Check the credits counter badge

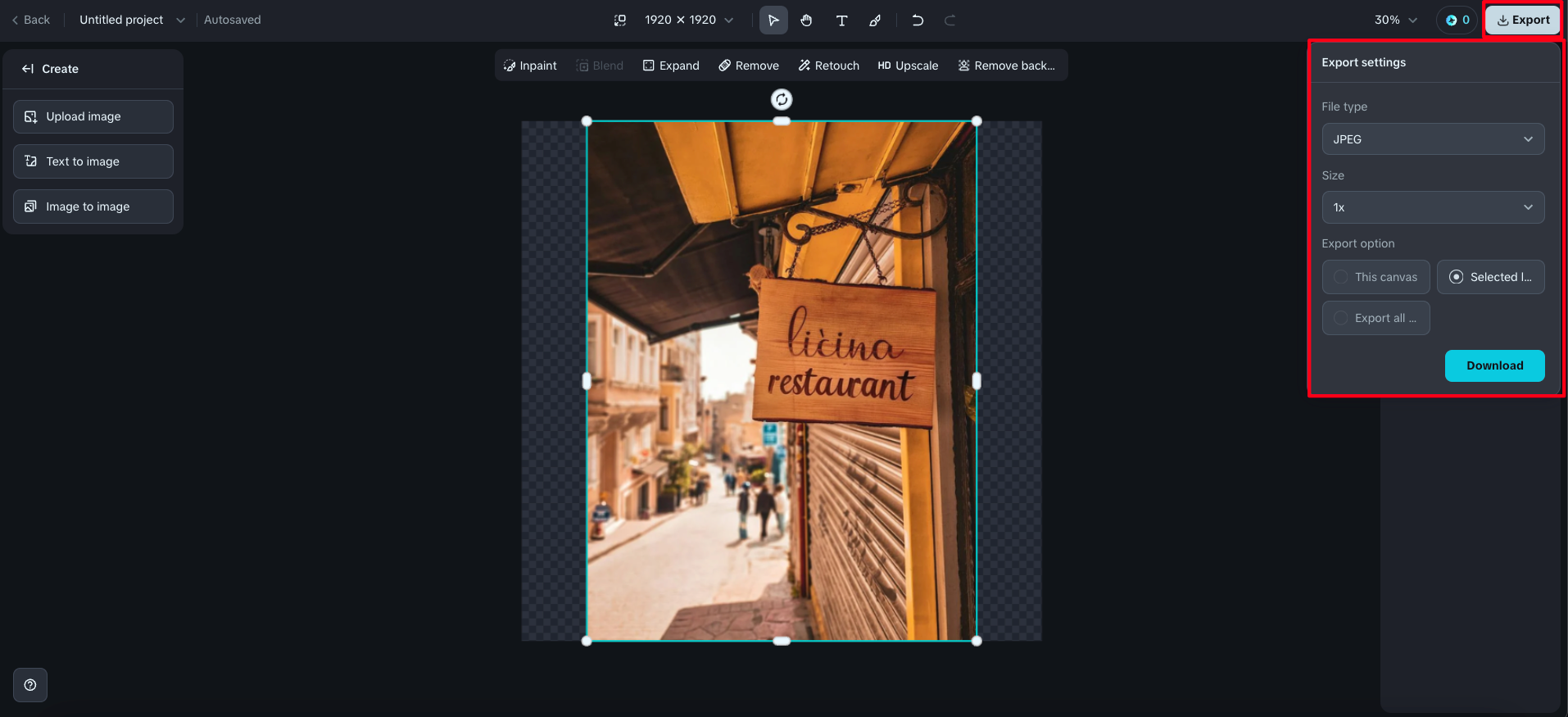coord(1457,20)
